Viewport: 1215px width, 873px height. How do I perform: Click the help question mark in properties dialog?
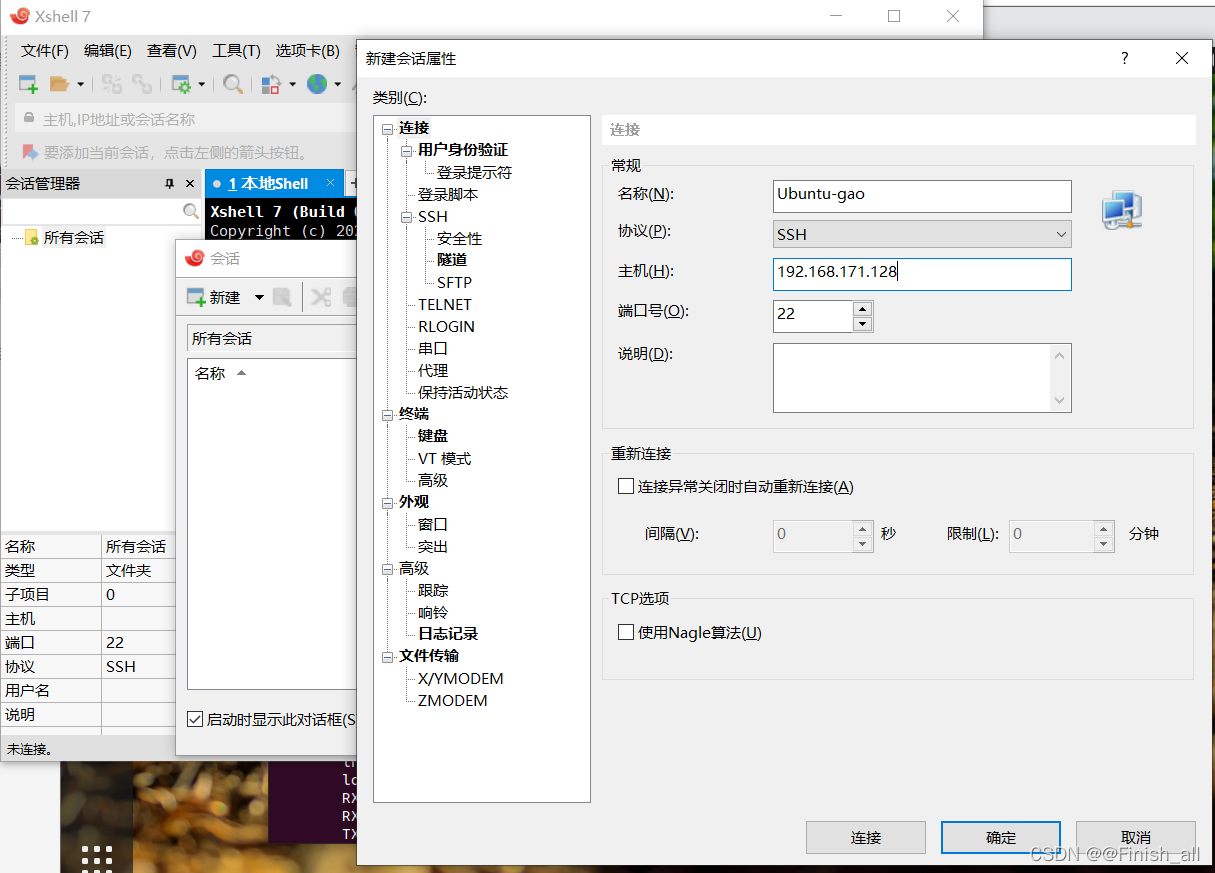click(1125, 59)
